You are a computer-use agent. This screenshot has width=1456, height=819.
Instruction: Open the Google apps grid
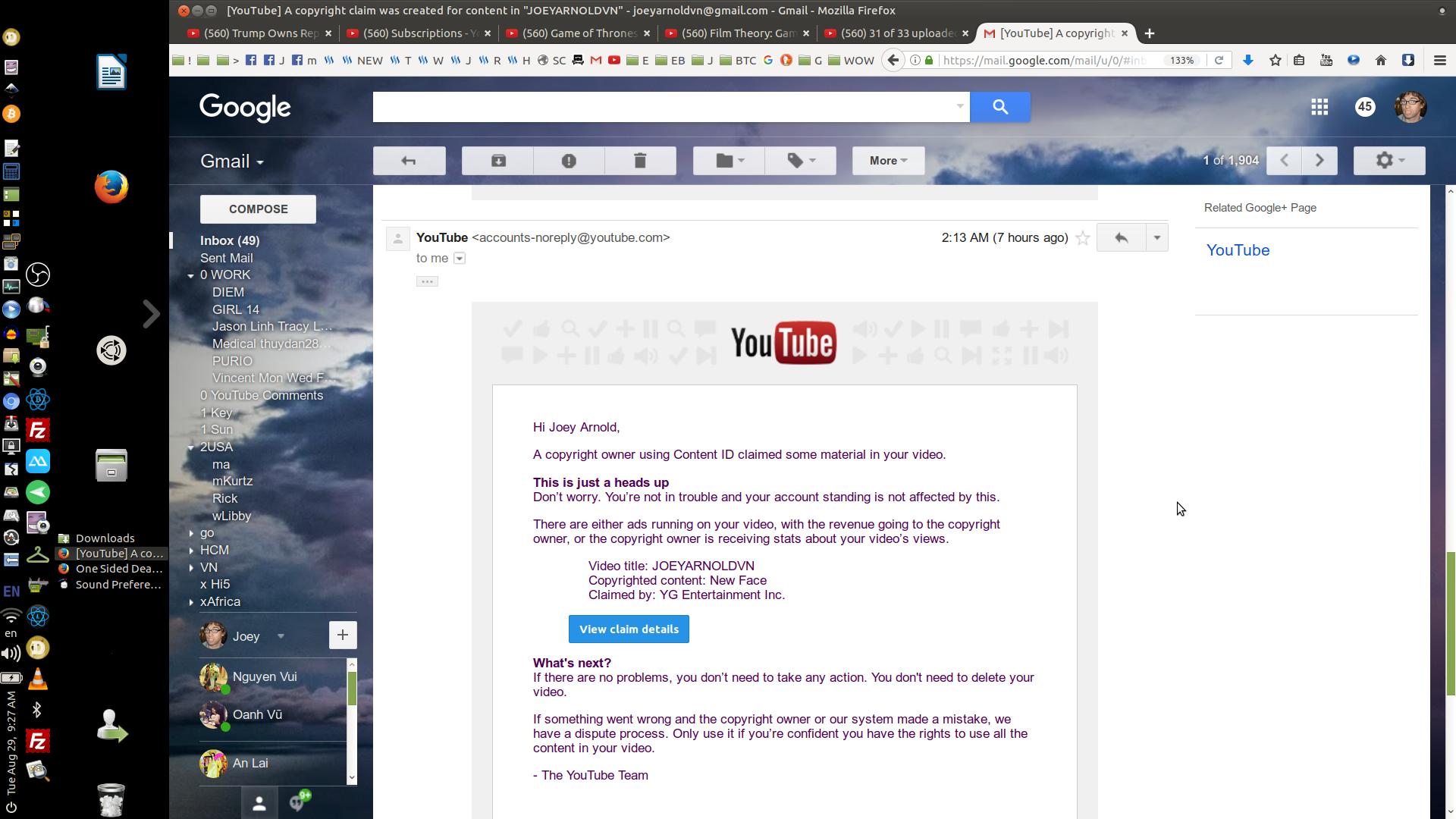pos(1319,107)
